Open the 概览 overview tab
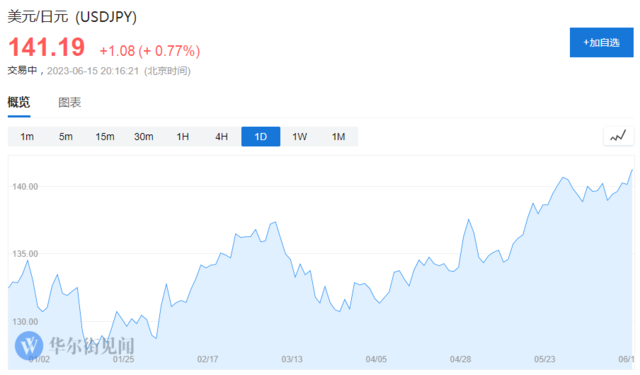Screen dimensions: 640x375 (19, 102)
